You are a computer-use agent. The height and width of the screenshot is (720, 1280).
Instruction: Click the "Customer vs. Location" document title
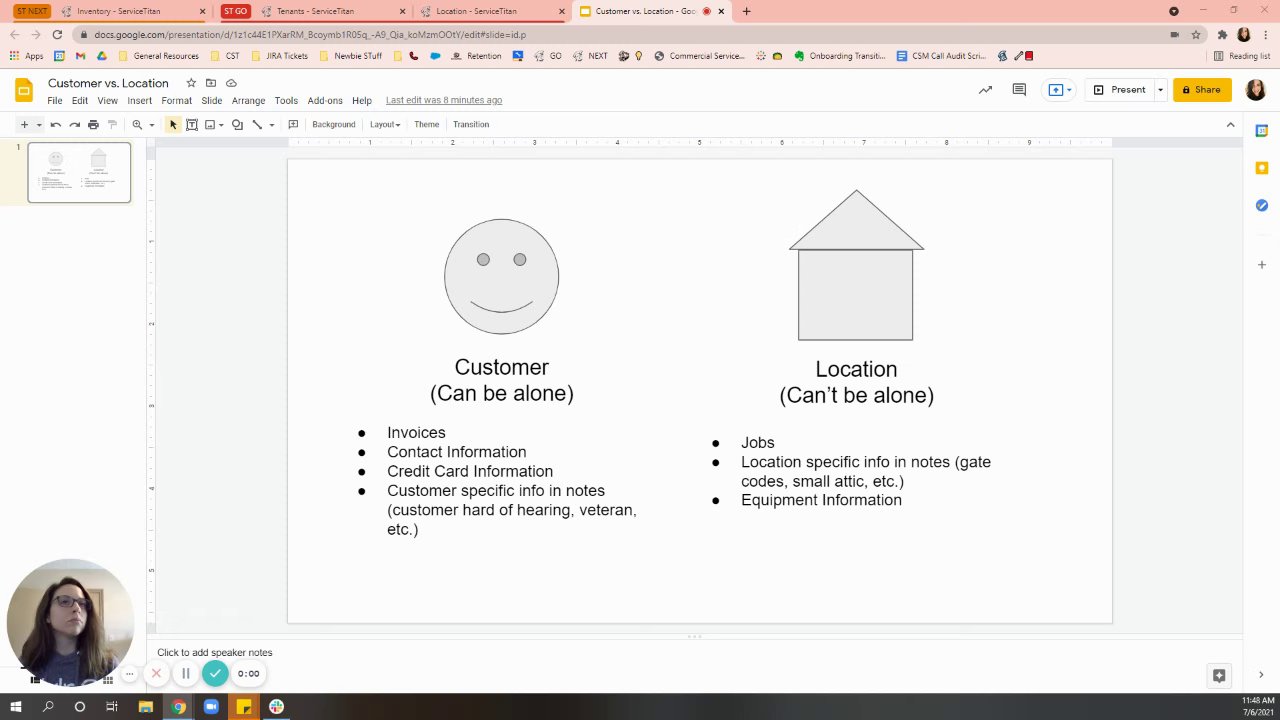(108, 83)
